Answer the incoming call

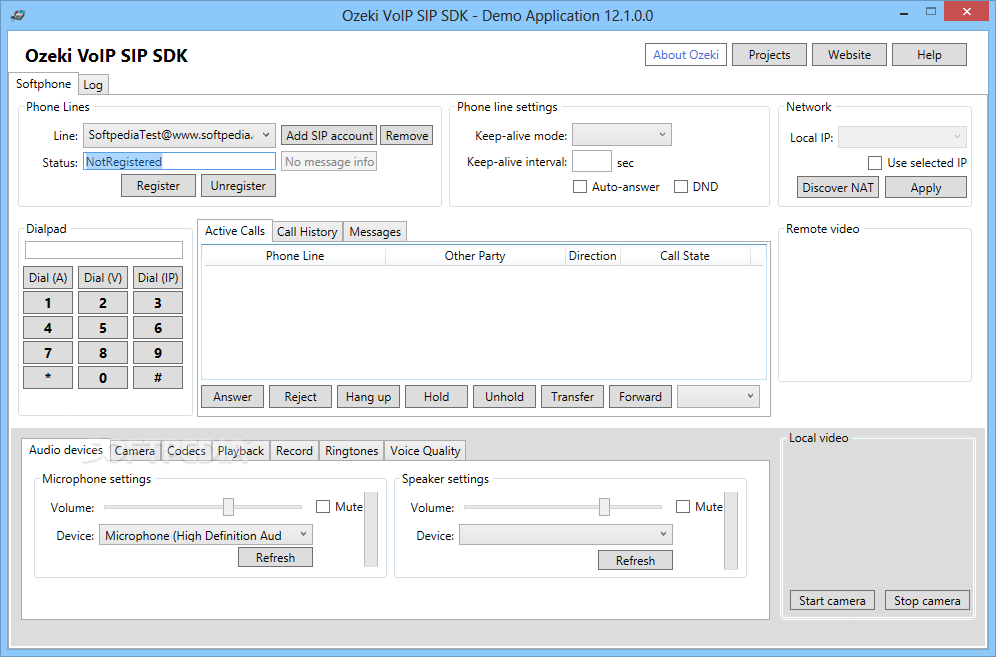pyautogui.click(x=232, y=396)
